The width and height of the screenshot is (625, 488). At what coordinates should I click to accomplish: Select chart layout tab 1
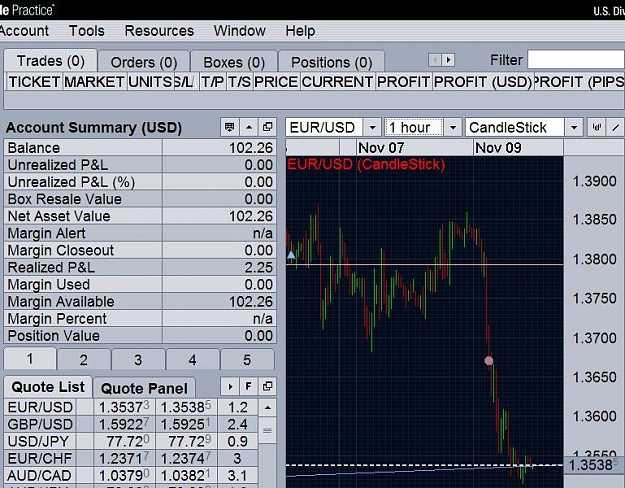[30, 359]
